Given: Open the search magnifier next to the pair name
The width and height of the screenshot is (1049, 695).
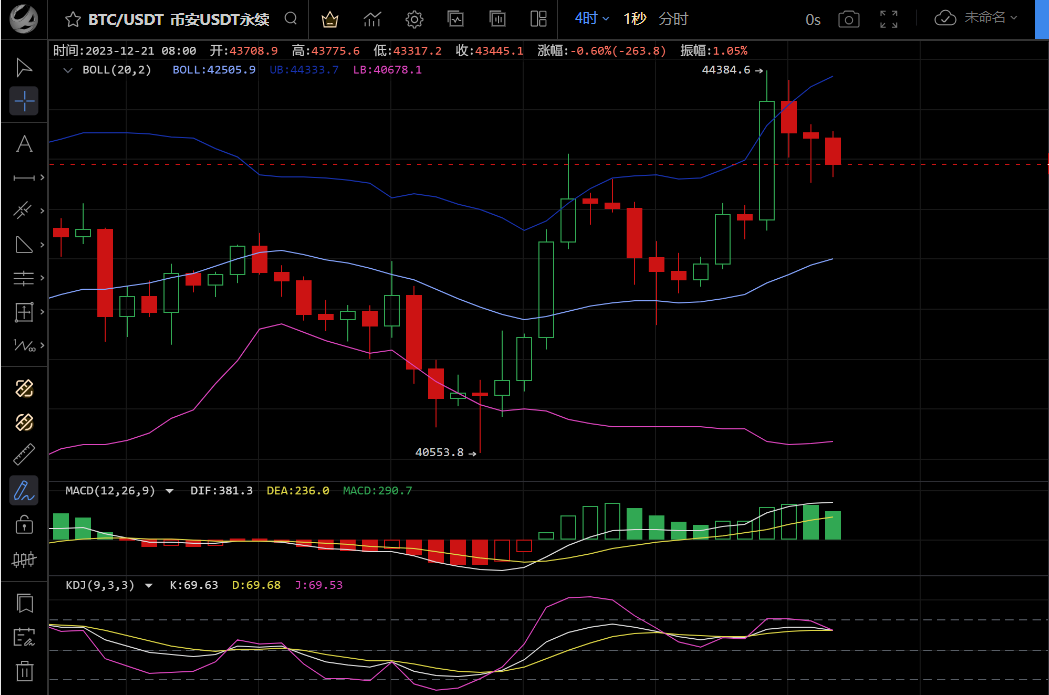Looking at the screenshot, I should [290, 19].
